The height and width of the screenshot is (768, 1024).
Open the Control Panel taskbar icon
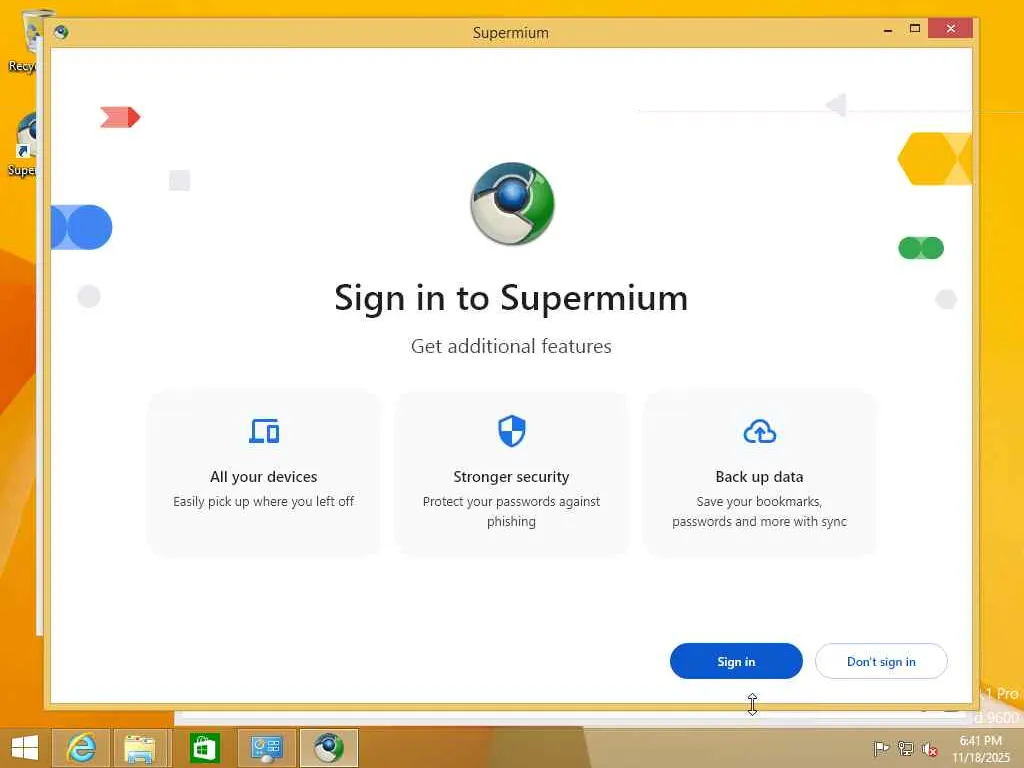coord(266,748)
